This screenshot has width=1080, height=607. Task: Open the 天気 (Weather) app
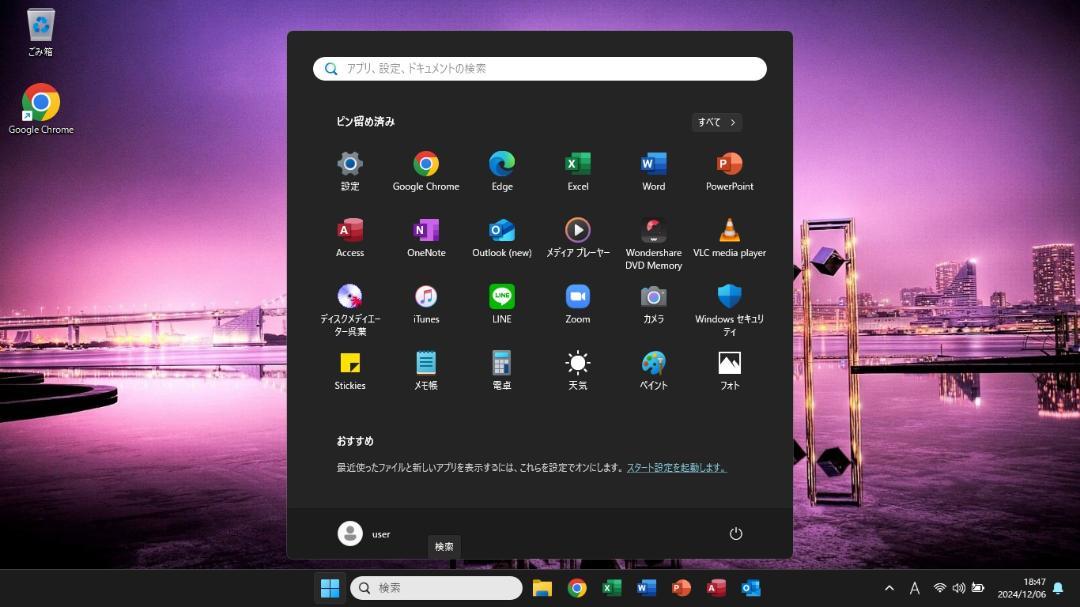tap(577, 371)
